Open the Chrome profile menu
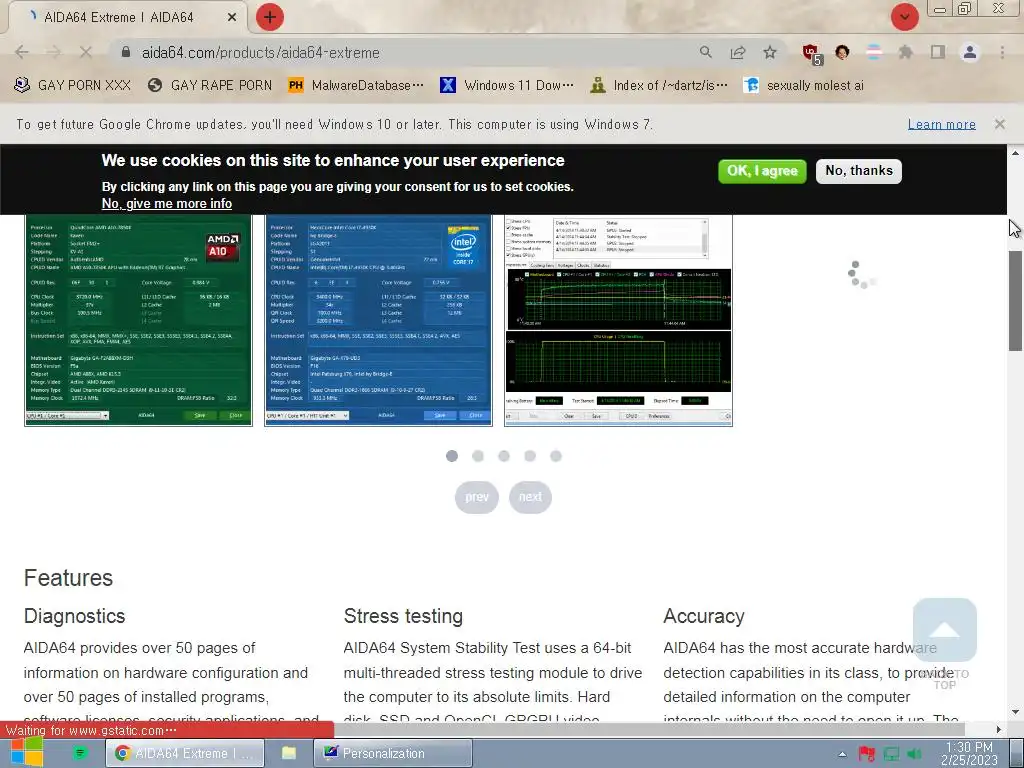The height and width of the screenshot is (768, 1024). coord(970,52)
